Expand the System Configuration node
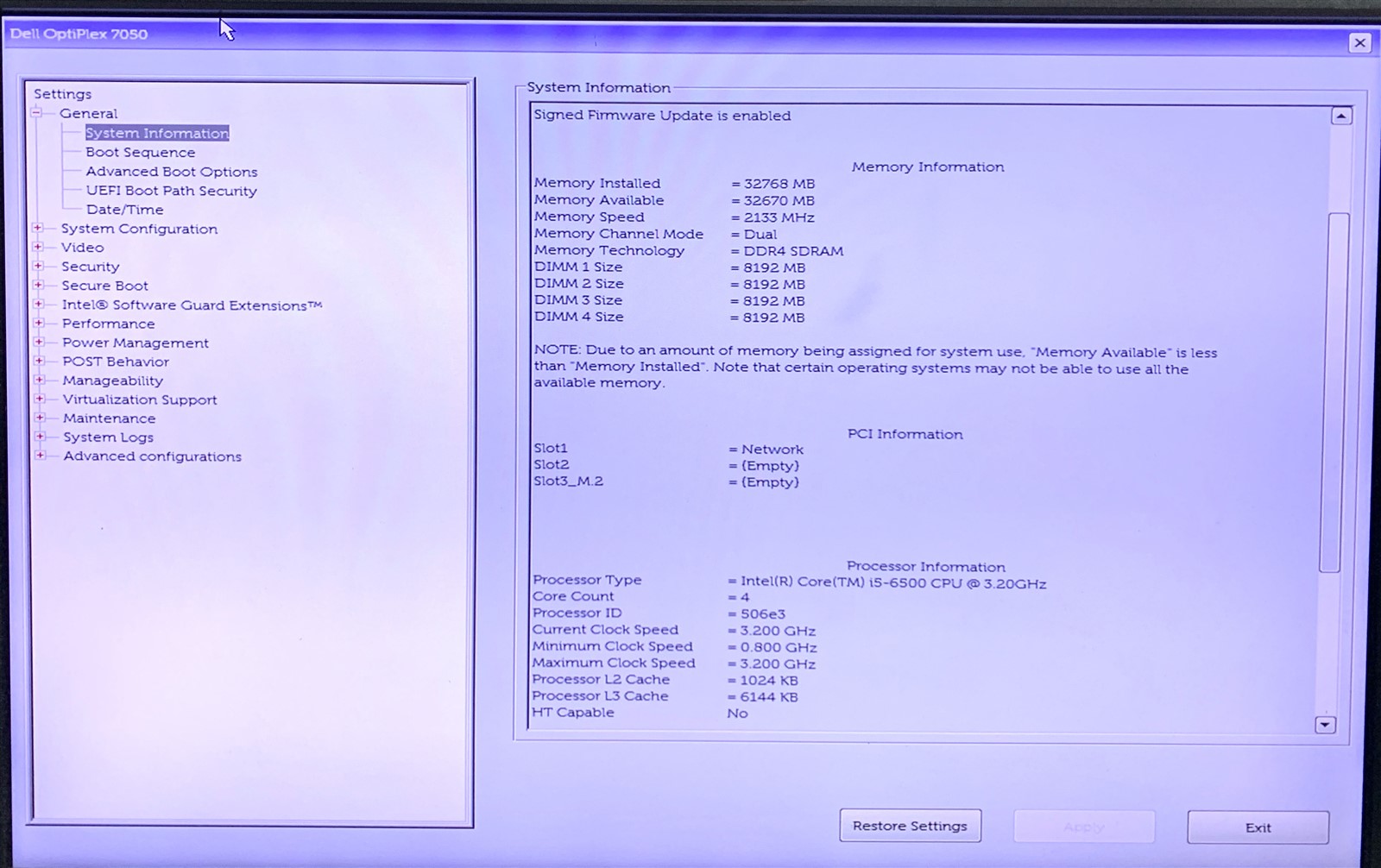Viewport: 1381px width, 868px height. pyautogui.click(x=38, y=229)
